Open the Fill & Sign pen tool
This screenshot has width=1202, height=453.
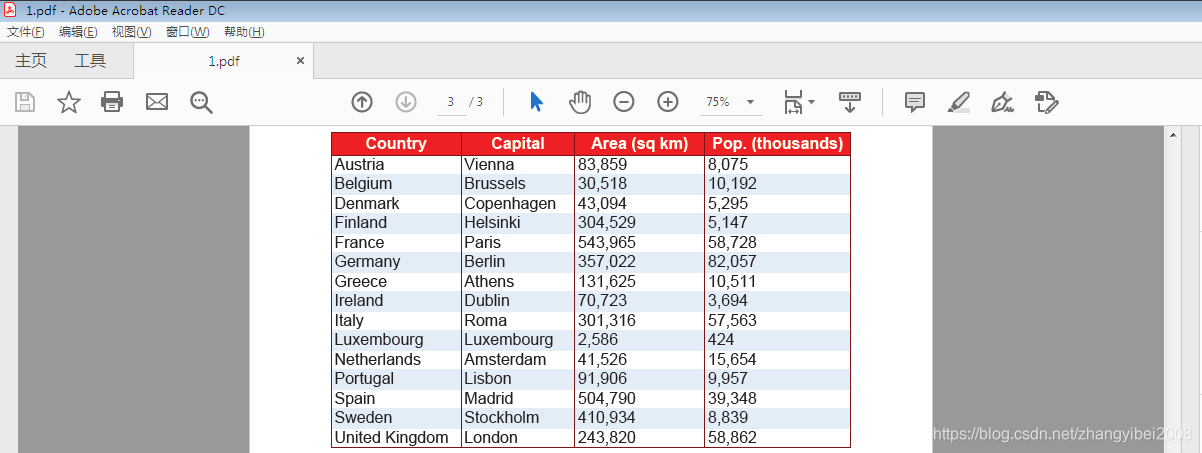point(1002,102)
